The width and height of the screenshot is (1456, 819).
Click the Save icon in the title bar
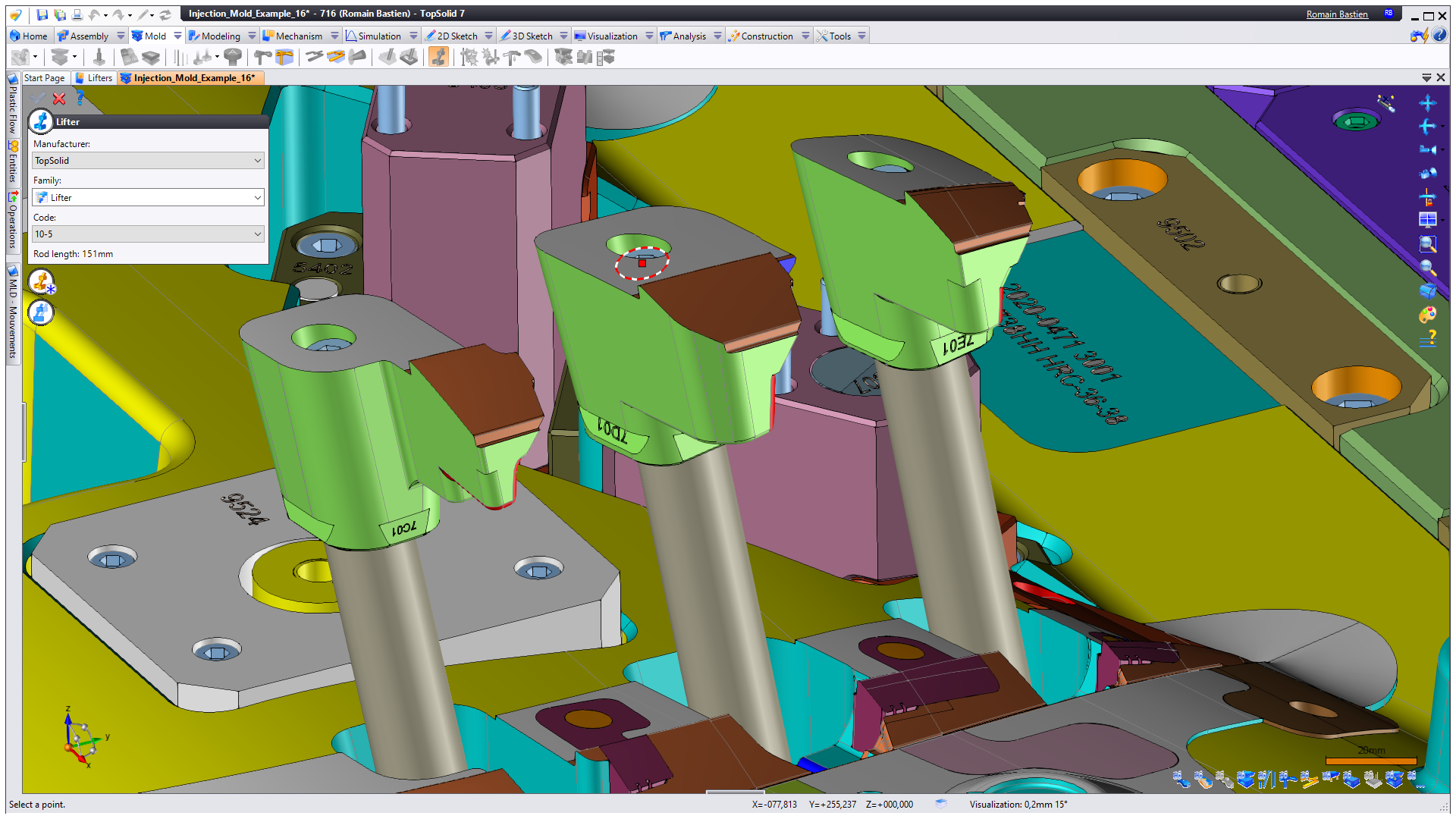[42, 14]
